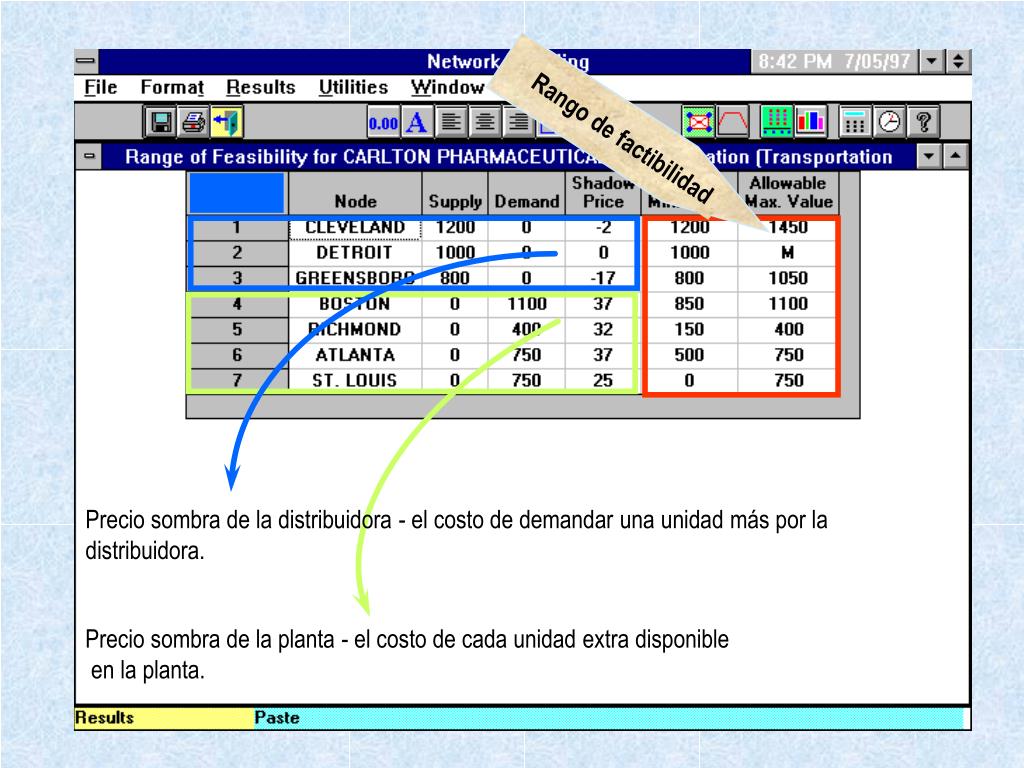Maximize the Range of Feasibility child window
This screenshot has height=768, width=1024.
(x=955, y=157)
